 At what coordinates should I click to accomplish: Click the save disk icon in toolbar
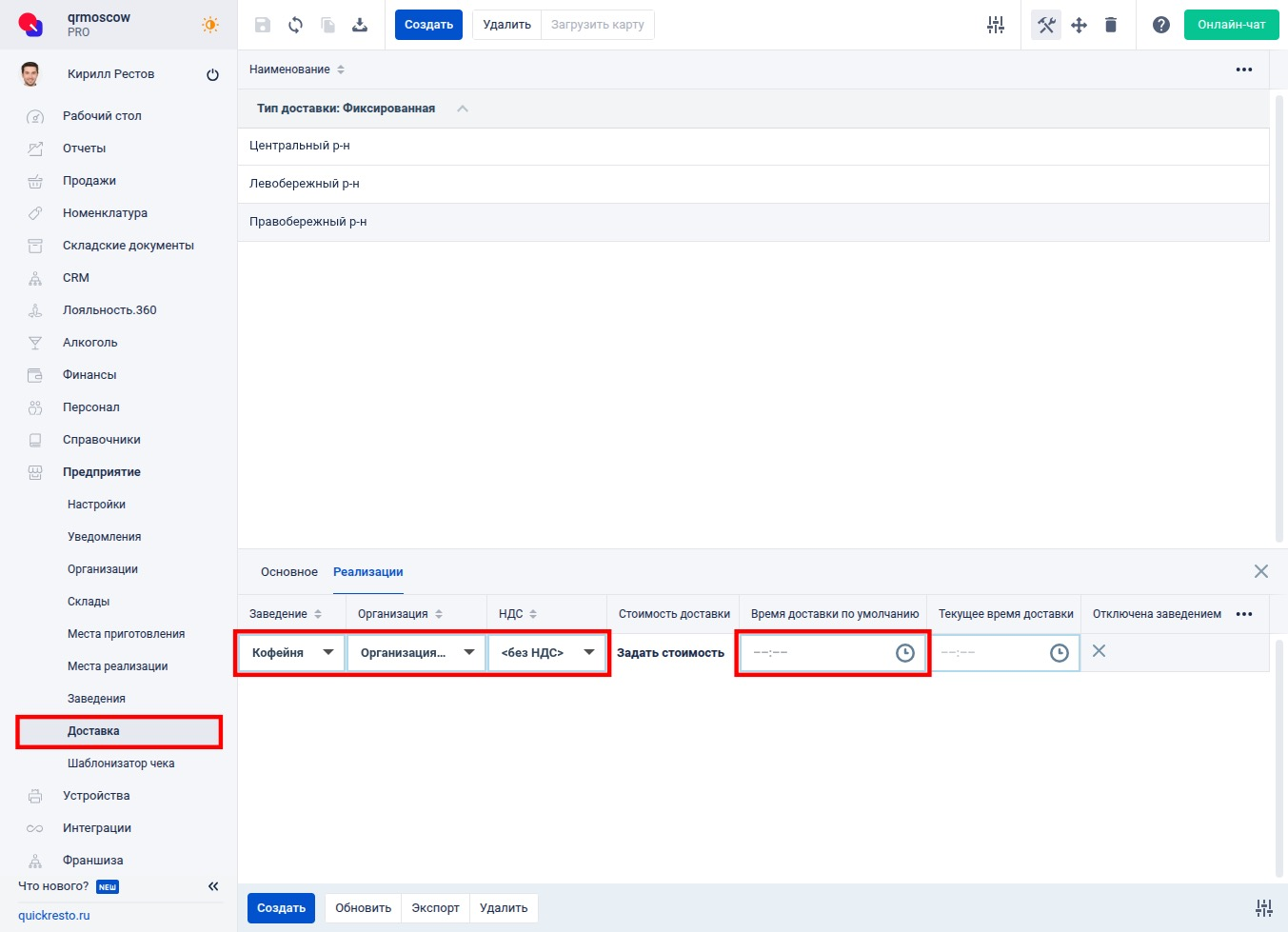coord(263,25)
